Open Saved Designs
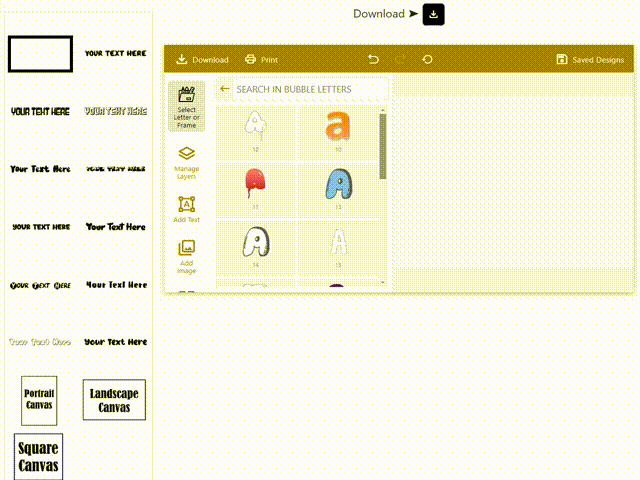The image size is (640, 480). point(590,60)
